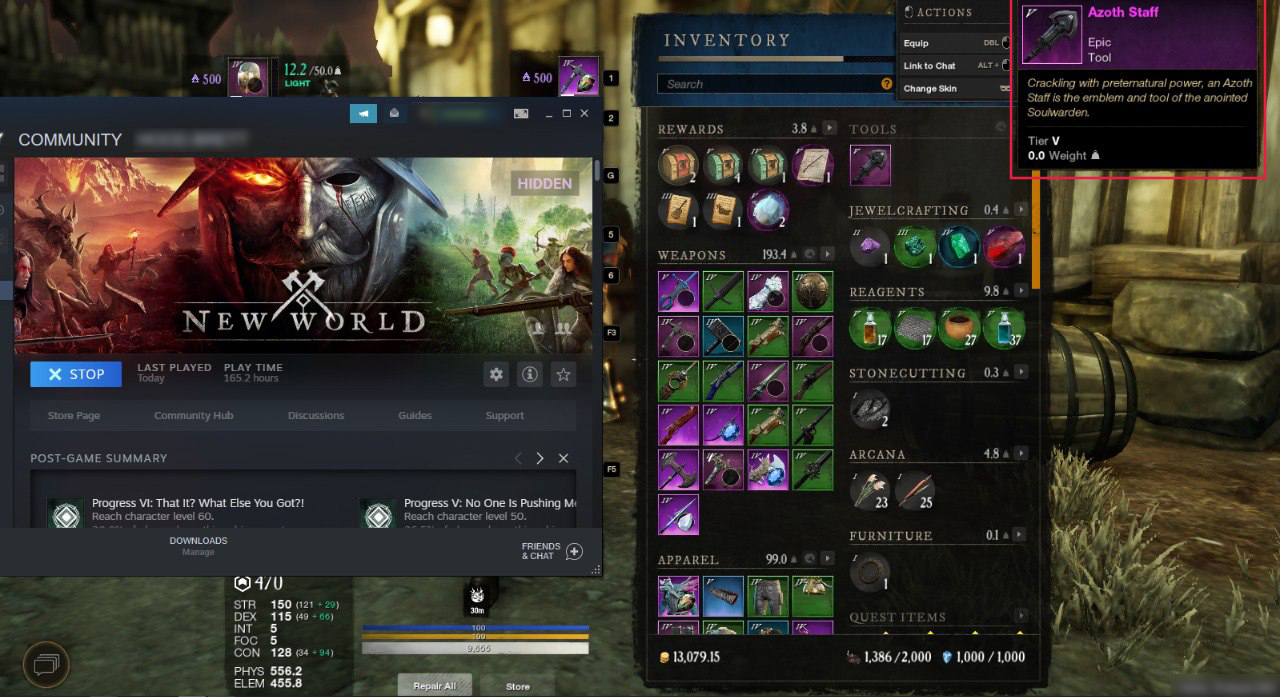Pick the amber bottle reagent with count 17
The image size is (1280, 697).
(x=870, y=328)
